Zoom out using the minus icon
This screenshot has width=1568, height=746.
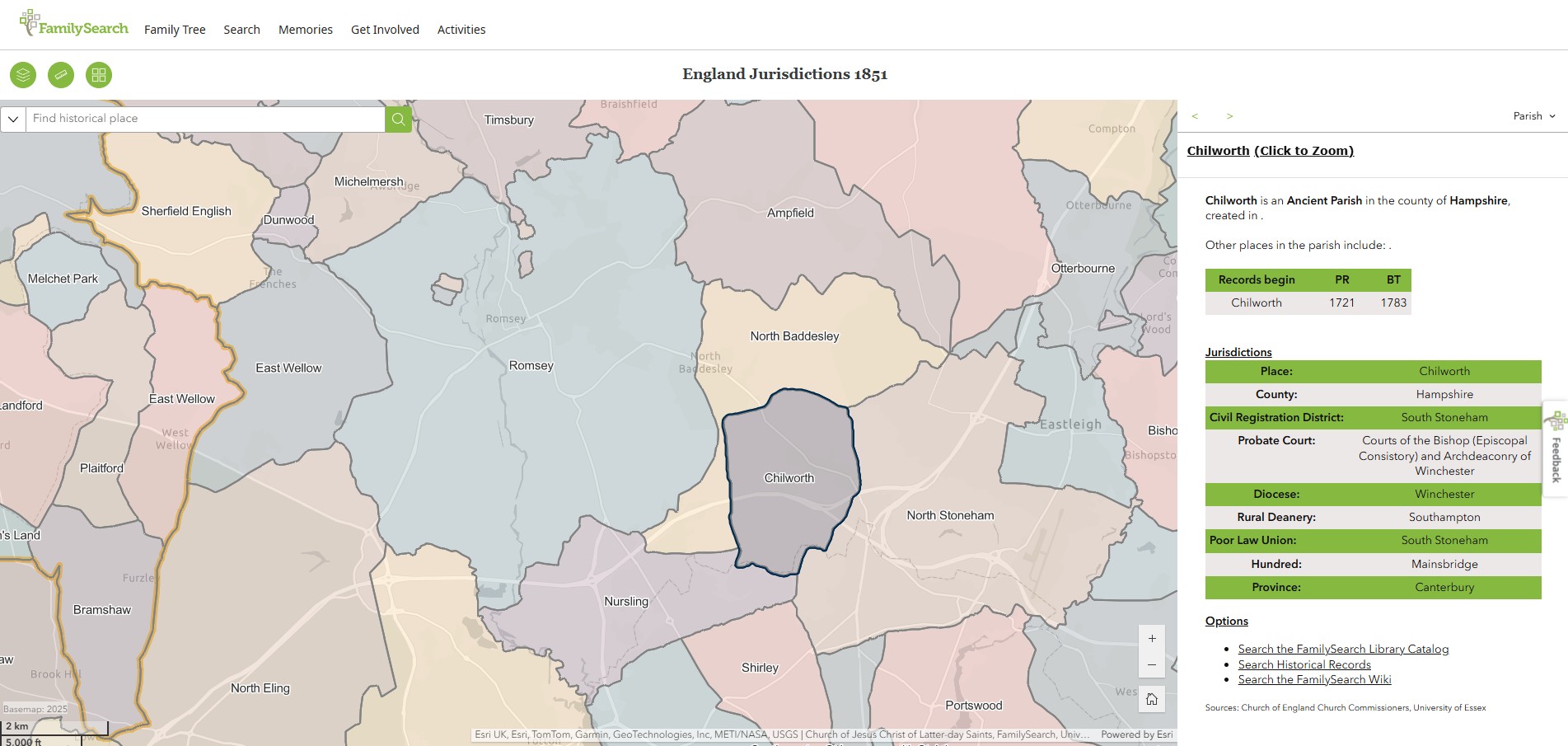pyautogui.click(x=1152, y=665)
